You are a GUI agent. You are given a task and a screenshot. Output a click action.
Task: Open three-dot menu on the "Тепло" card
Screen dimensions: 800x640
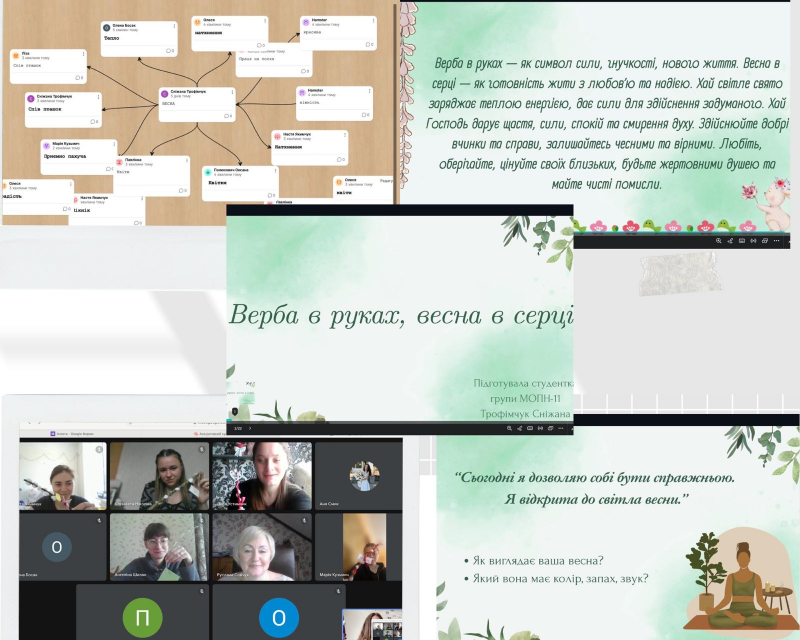point(174,26)
